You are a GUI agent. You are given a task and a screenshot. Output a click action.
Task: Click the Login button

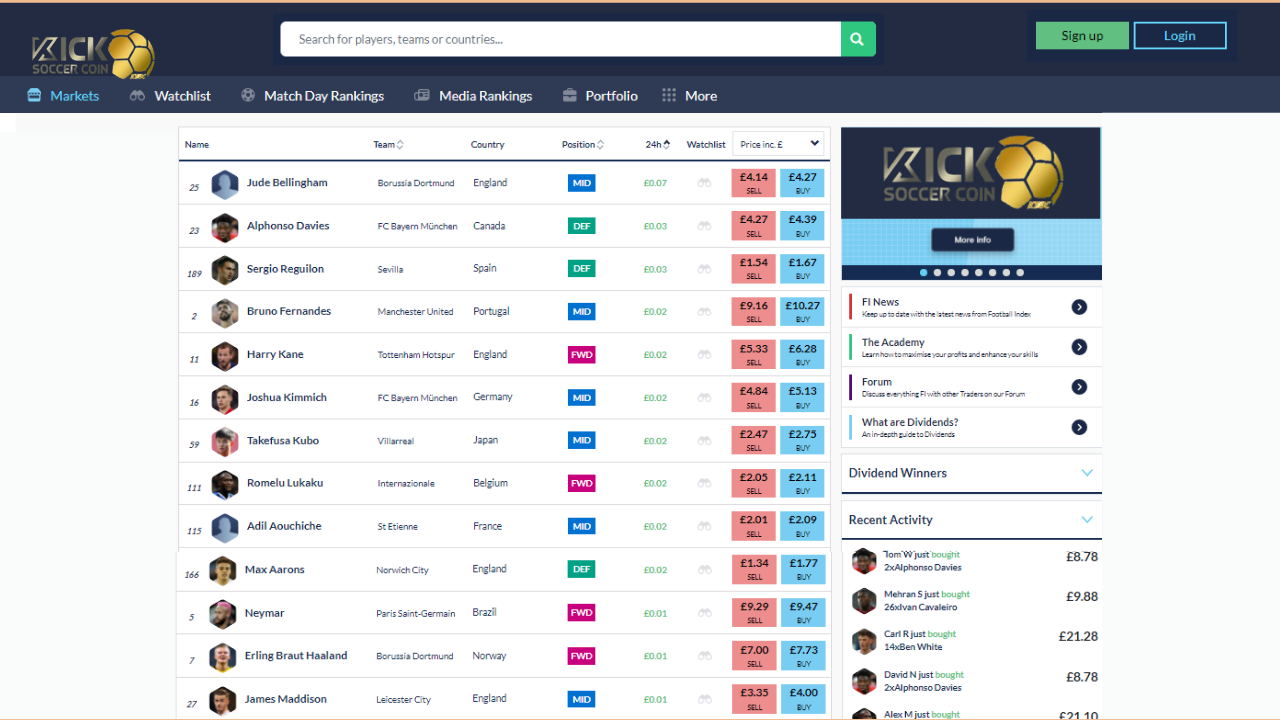point(1180,36)
